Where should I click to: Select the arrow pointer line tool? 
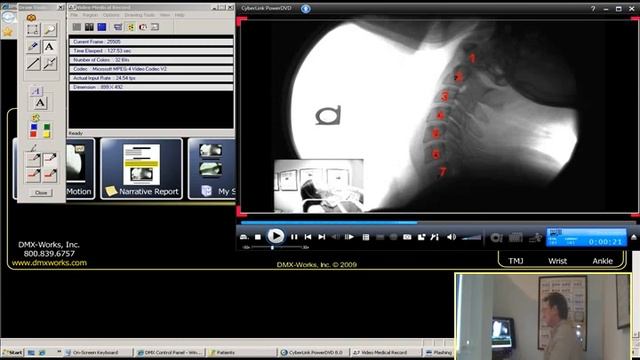click(x=50, y=64)
